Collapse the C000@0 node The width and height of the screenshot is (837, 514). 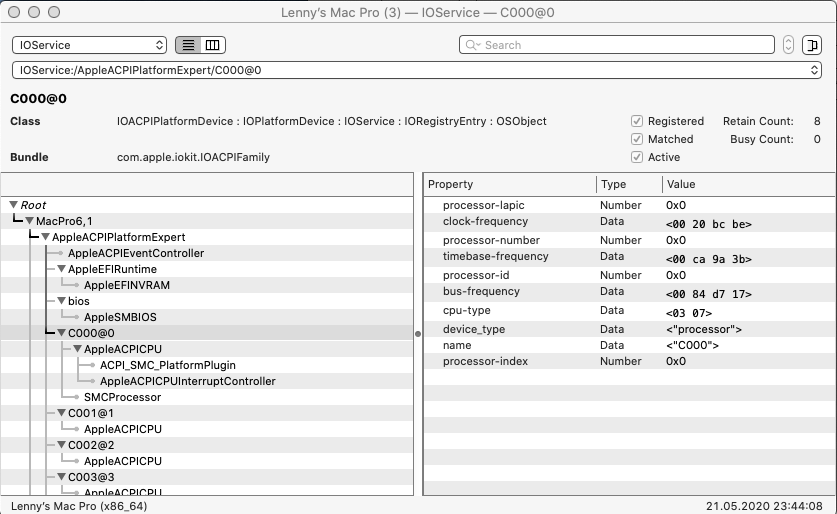(62, 333)
